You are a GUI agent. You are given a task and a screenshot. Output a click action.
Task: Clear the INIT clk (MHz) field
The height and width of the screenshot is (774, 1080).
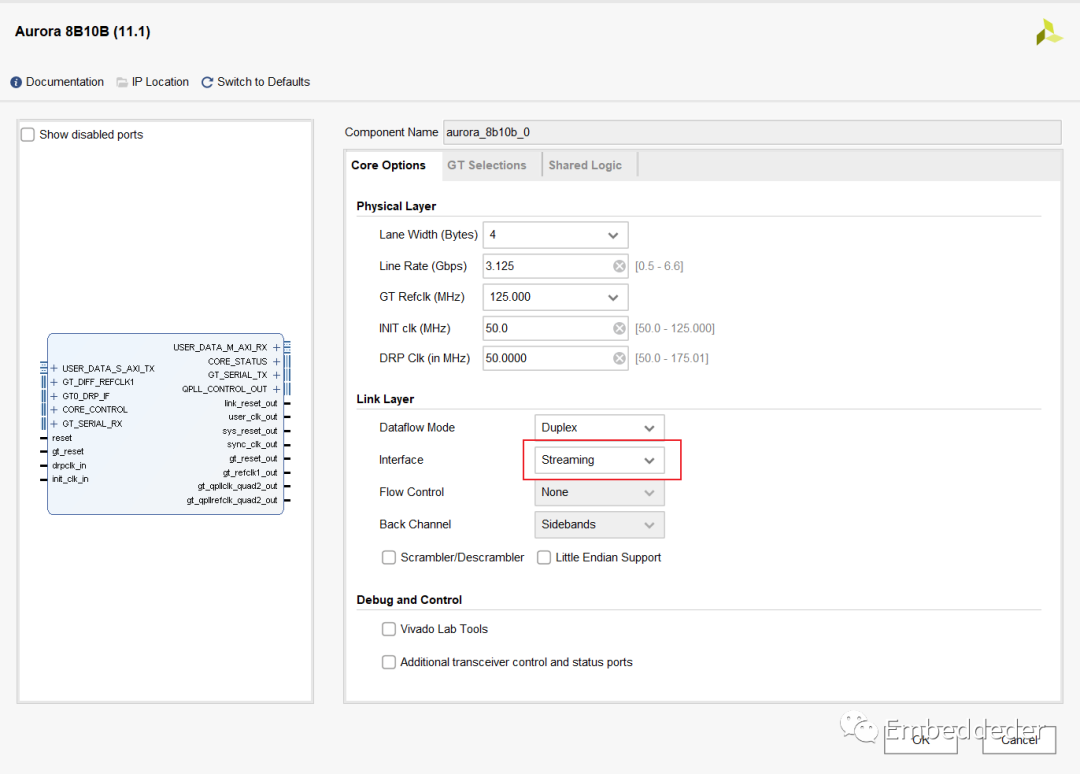tap(619, 328)
